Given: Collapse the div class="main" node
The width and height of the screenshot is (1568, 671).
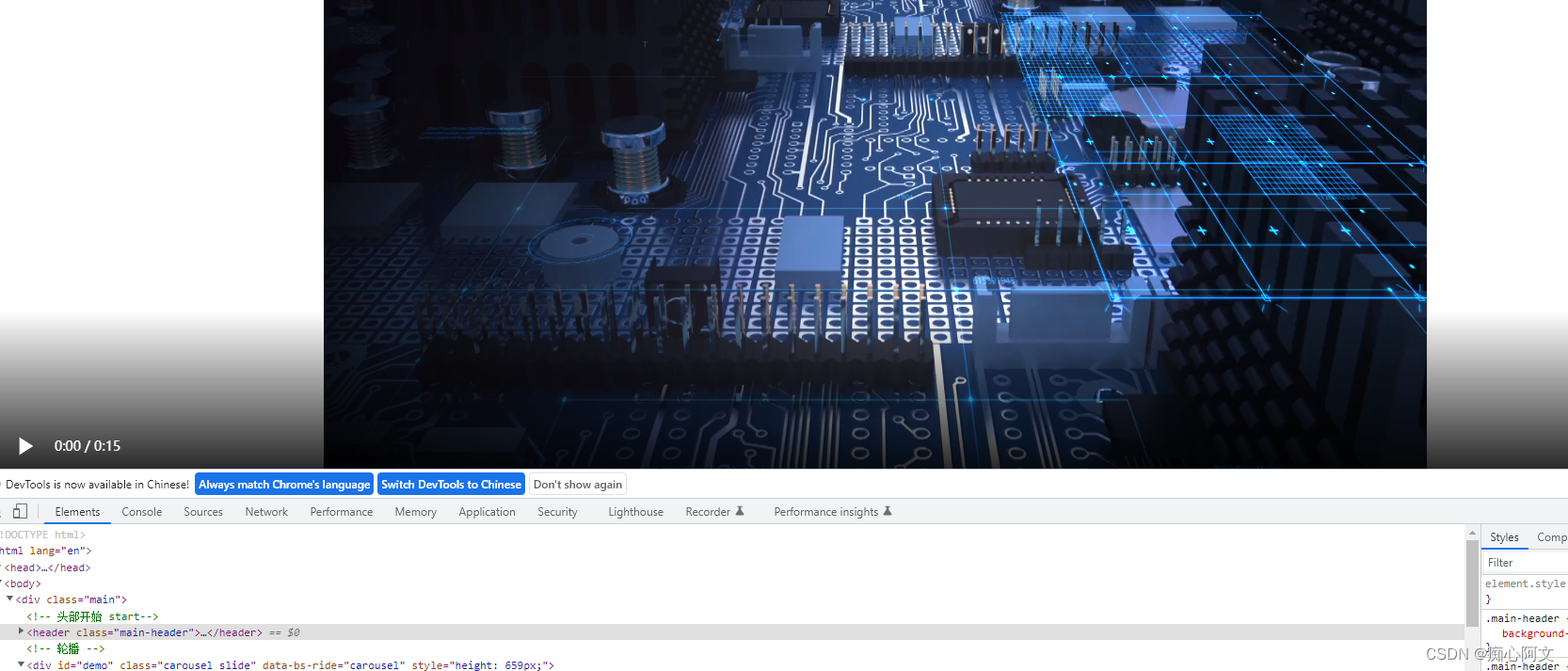Looking at the screenshot, I should [x=10, y=599].
